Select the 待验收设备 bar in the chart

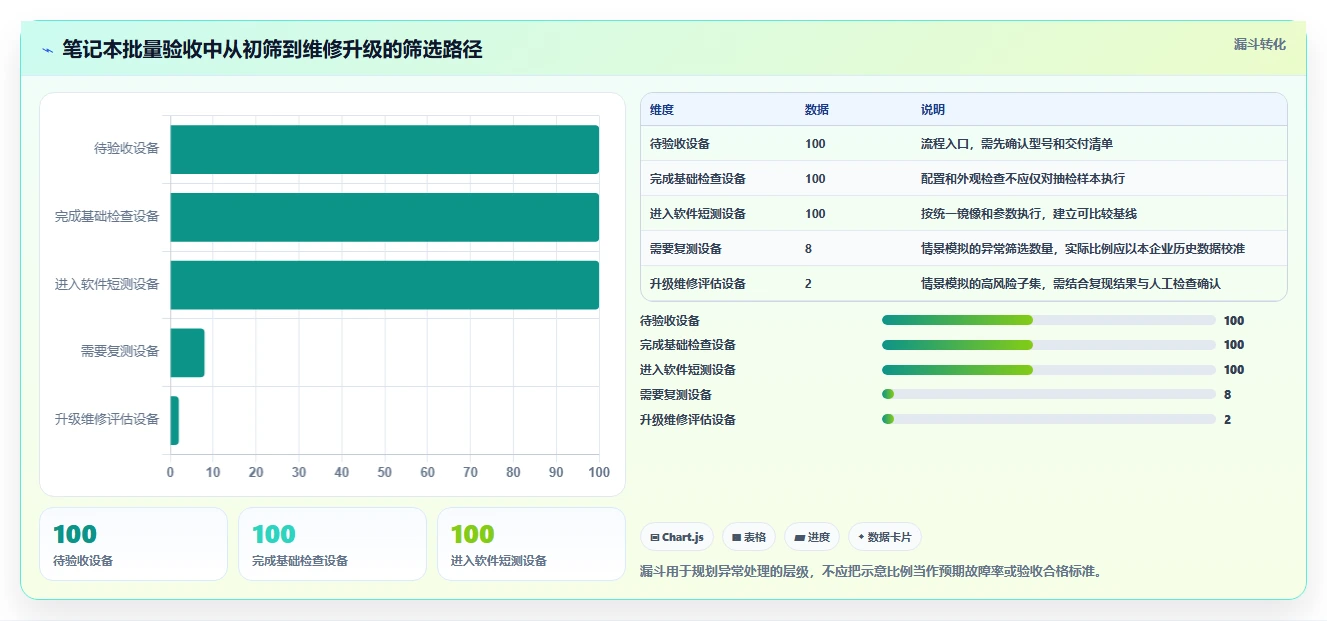click(384, 149)
